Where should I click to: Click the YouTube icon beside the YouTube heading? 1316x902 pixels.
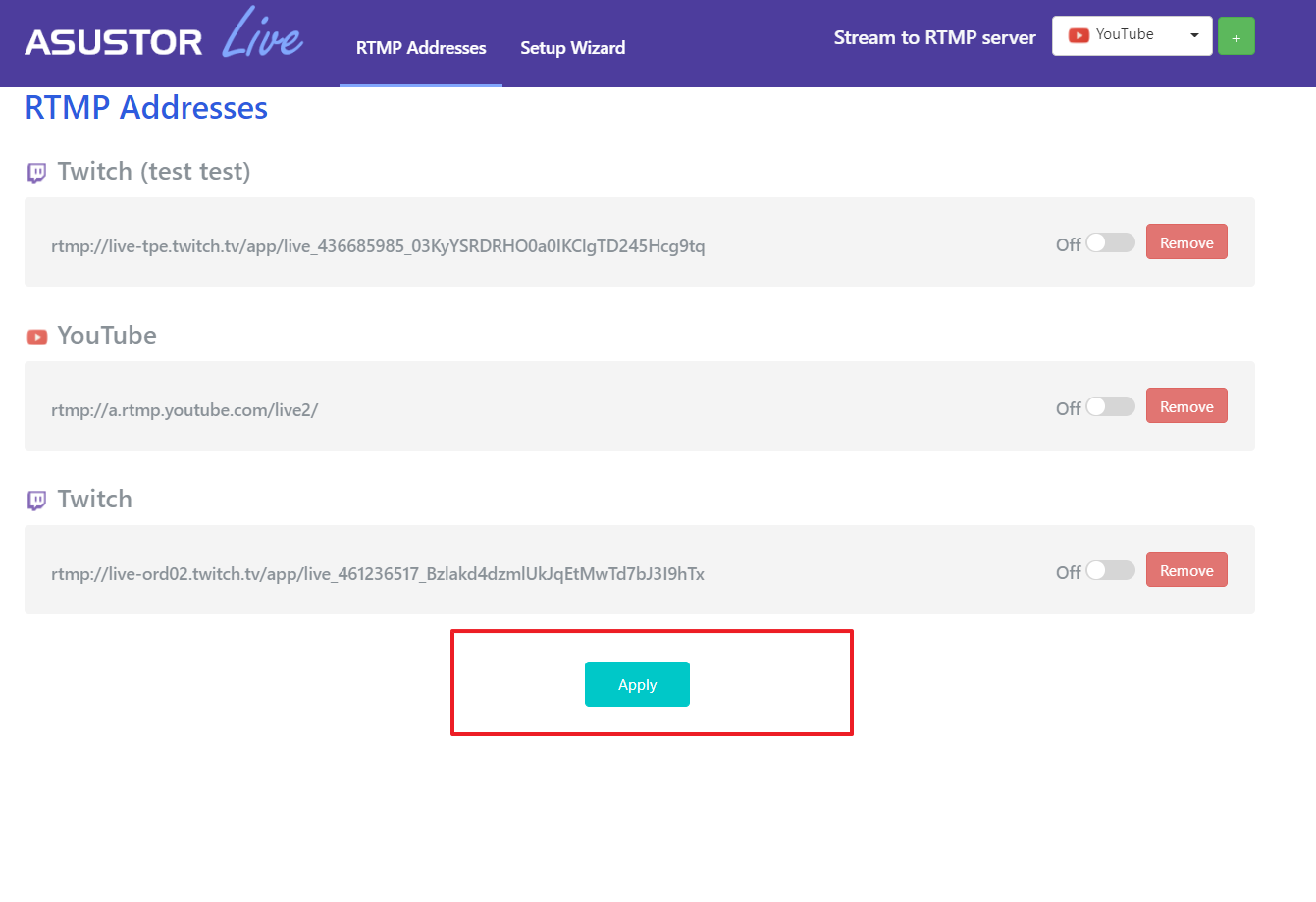36,337
